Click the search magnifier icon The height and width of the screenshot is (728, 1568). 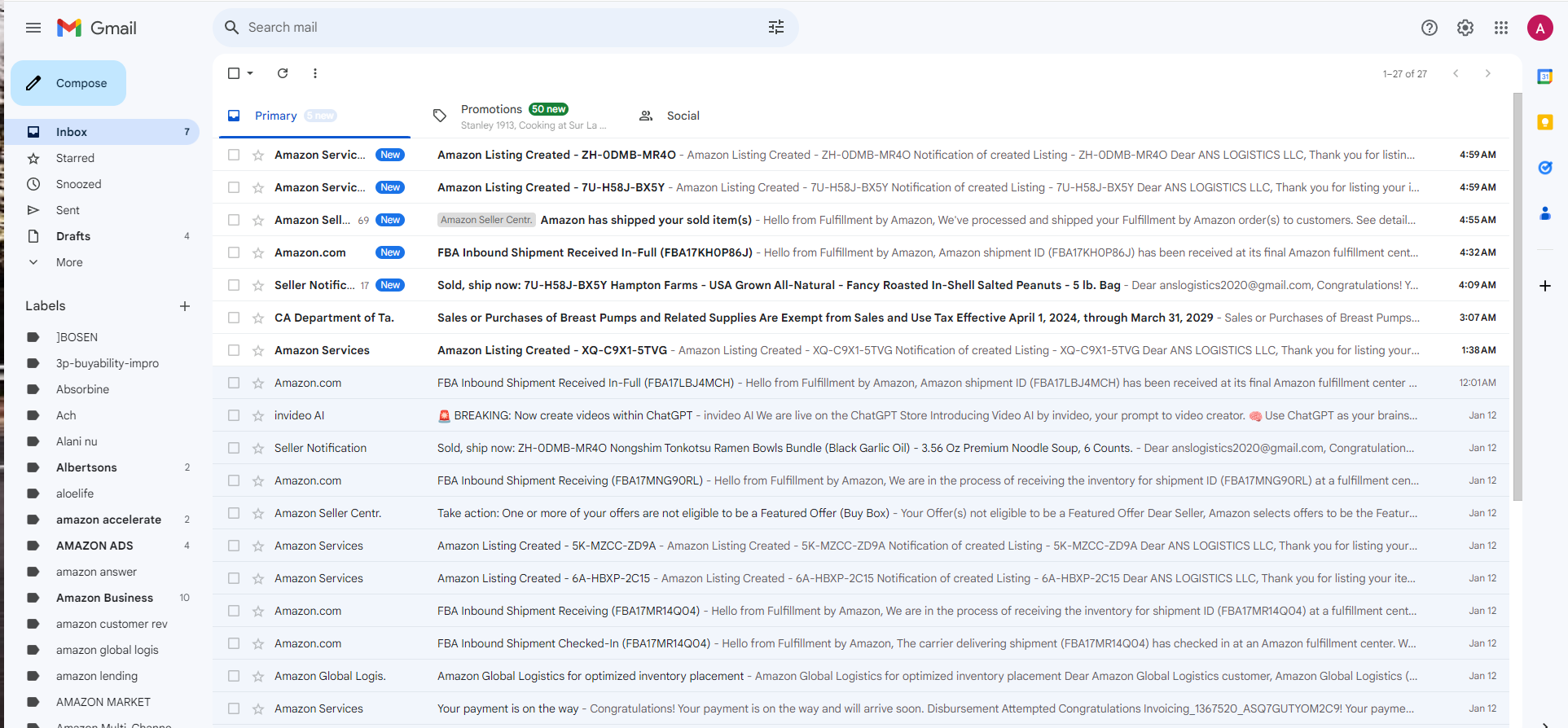[x=231, y=28]
